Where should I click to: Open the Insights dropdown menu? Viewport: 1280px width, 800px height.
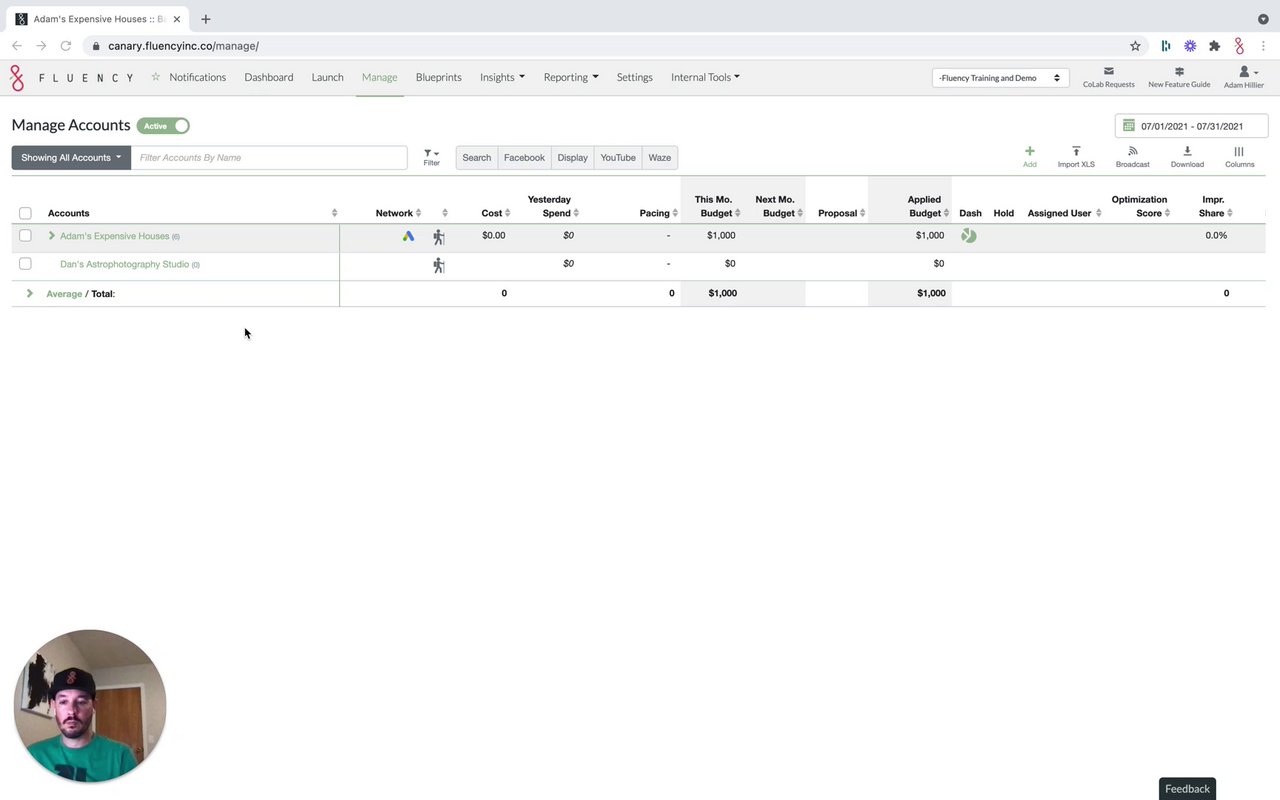pyautogui.click(x=502, y=77)
